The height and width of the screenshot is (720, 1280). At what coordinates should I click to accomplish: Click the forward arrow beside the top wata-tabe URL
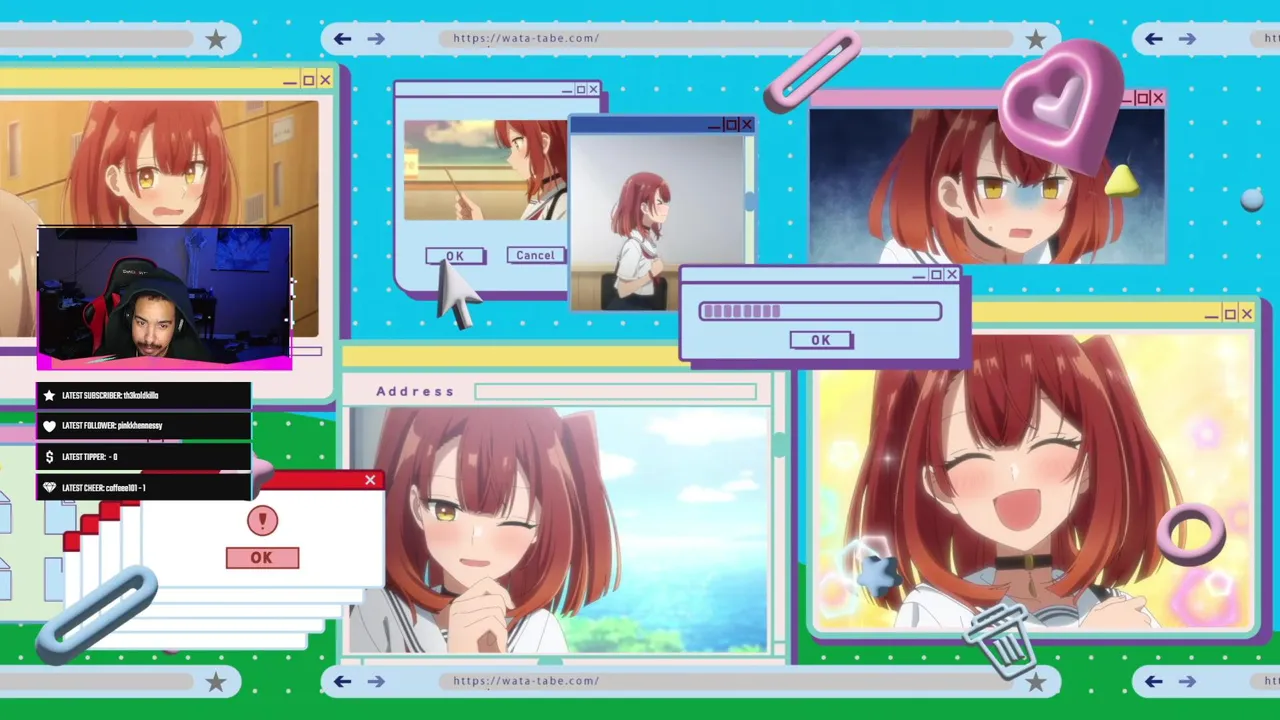tap(376, 39)
